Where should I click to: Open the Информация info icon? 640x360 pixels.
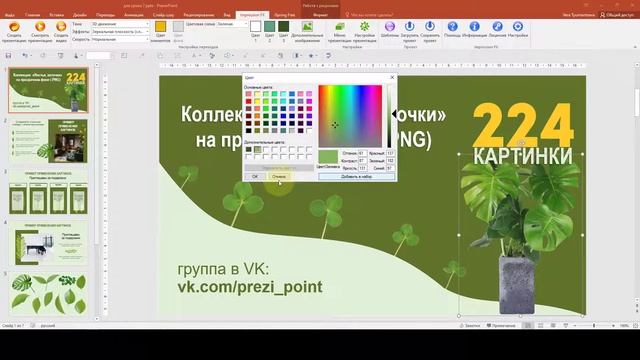[474, 27]
